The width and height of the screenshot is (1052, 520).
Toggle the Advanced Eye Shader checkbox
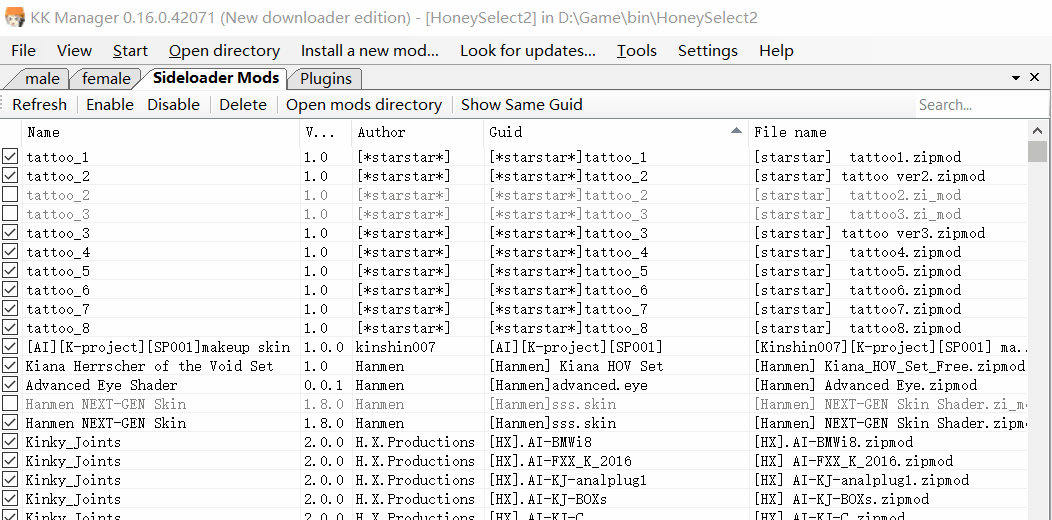pyautogui.click(x=10, y=385)
